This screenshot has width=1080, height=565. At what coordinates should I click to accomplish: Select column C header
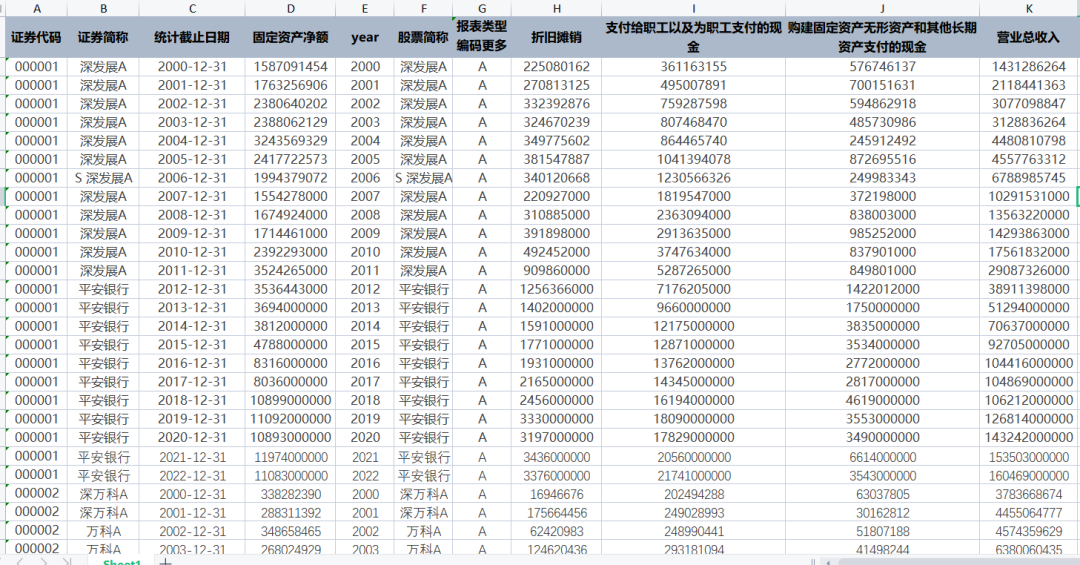coord(192,8)
